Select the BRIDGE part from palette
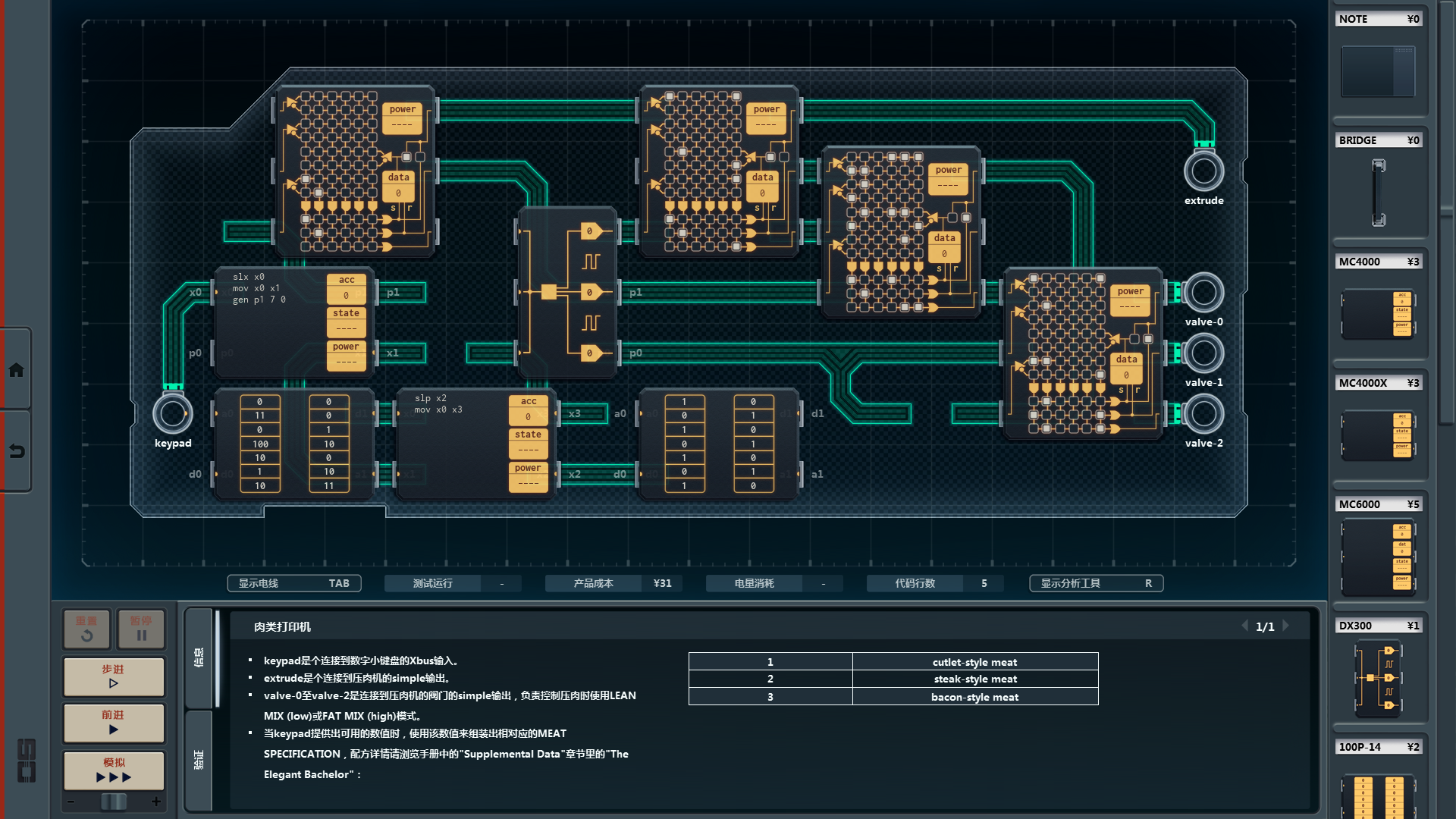Screen dimensions: 1456x819 pos(1378,193)
